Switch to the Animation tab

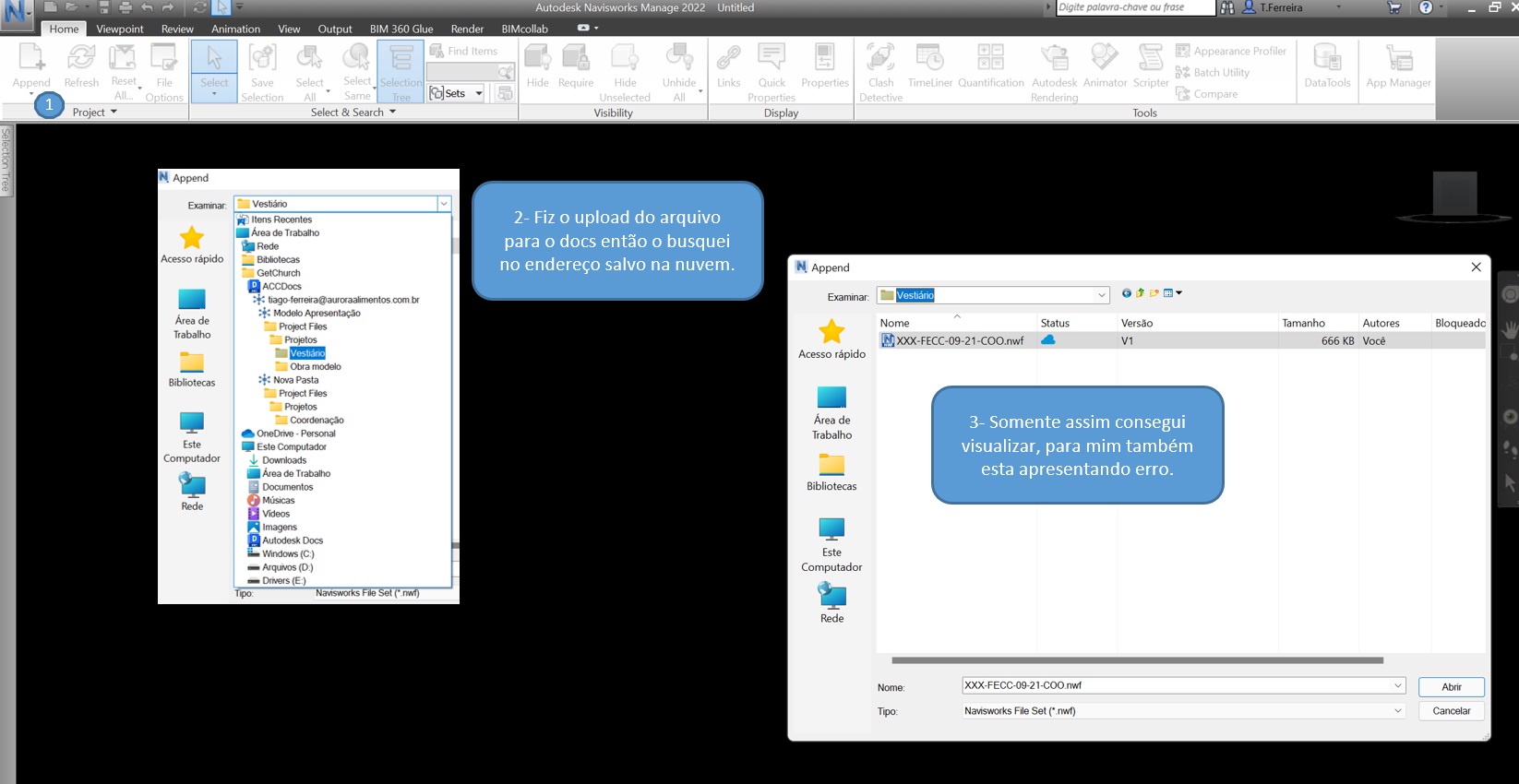[x=235, y=29]
